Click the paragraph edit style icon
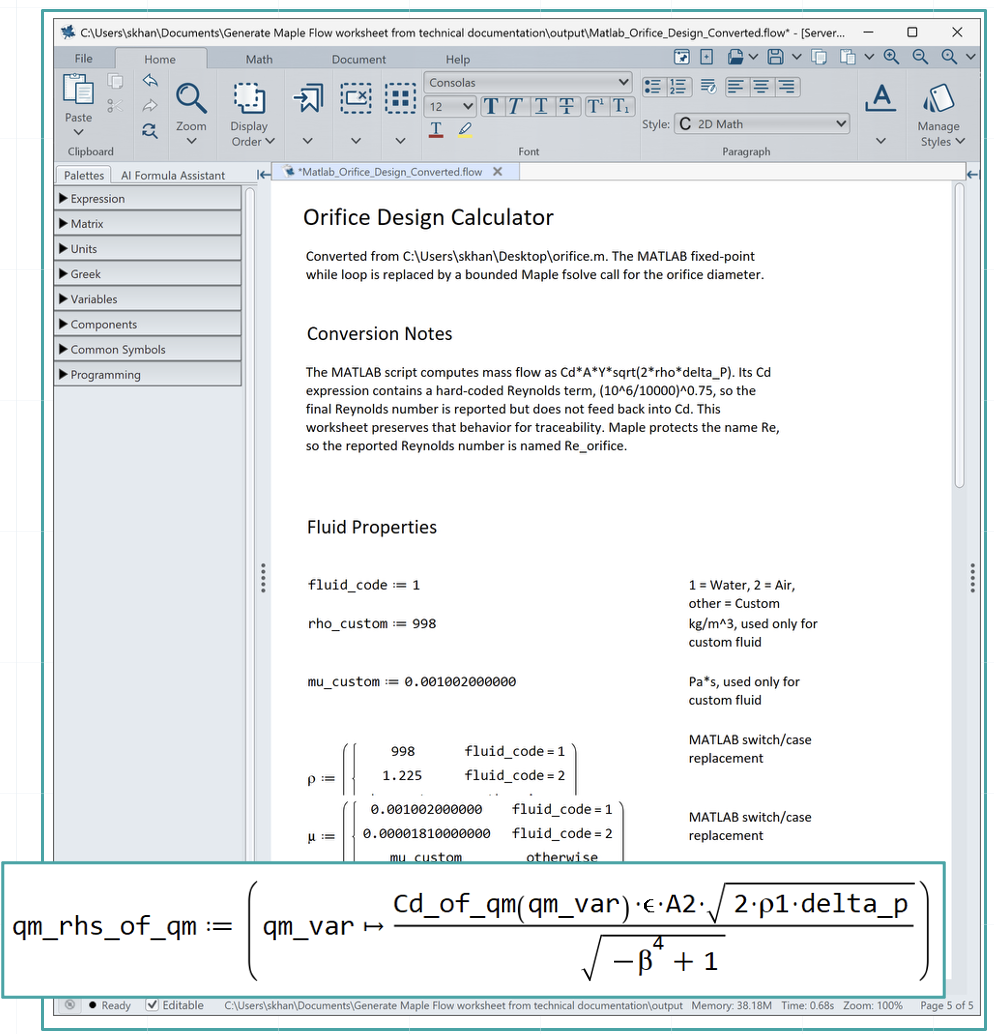This screenshot has height=1034, width=994. coord(708,86)
